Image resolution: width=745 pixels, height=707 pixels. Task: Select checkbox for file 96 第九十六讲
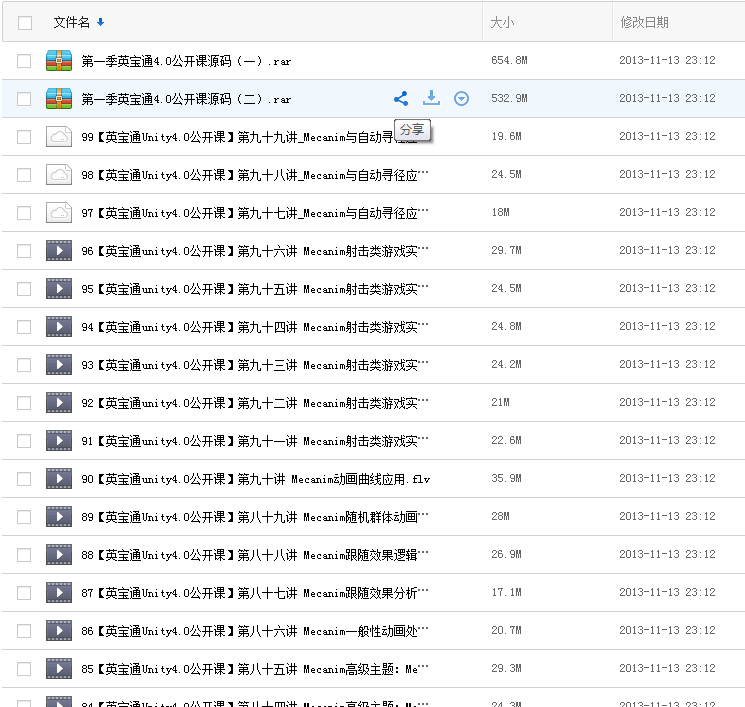point(24,251)
